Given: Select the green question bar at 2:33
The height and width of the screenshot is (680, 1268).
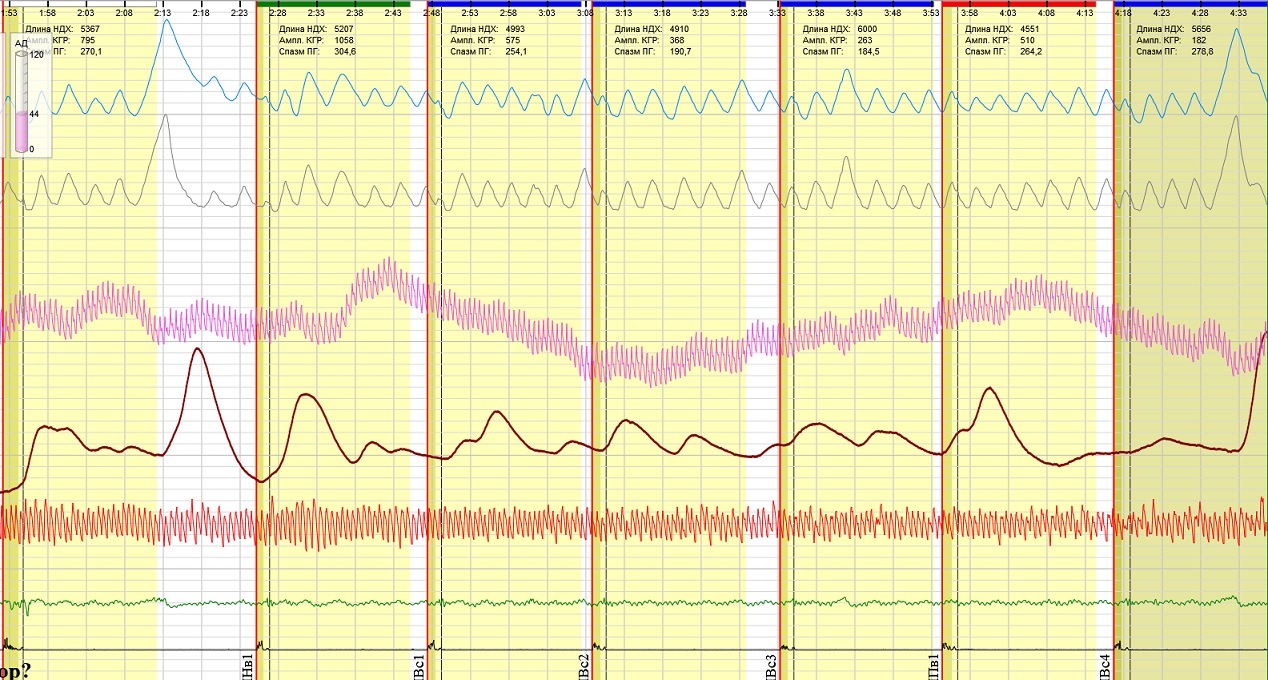Looking at the screenshot, I should pyautogui.click(x=333, y=4).
